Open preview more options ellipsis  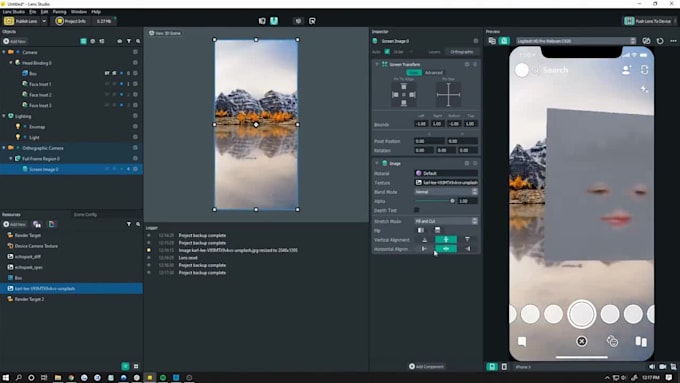pos(673,41)
